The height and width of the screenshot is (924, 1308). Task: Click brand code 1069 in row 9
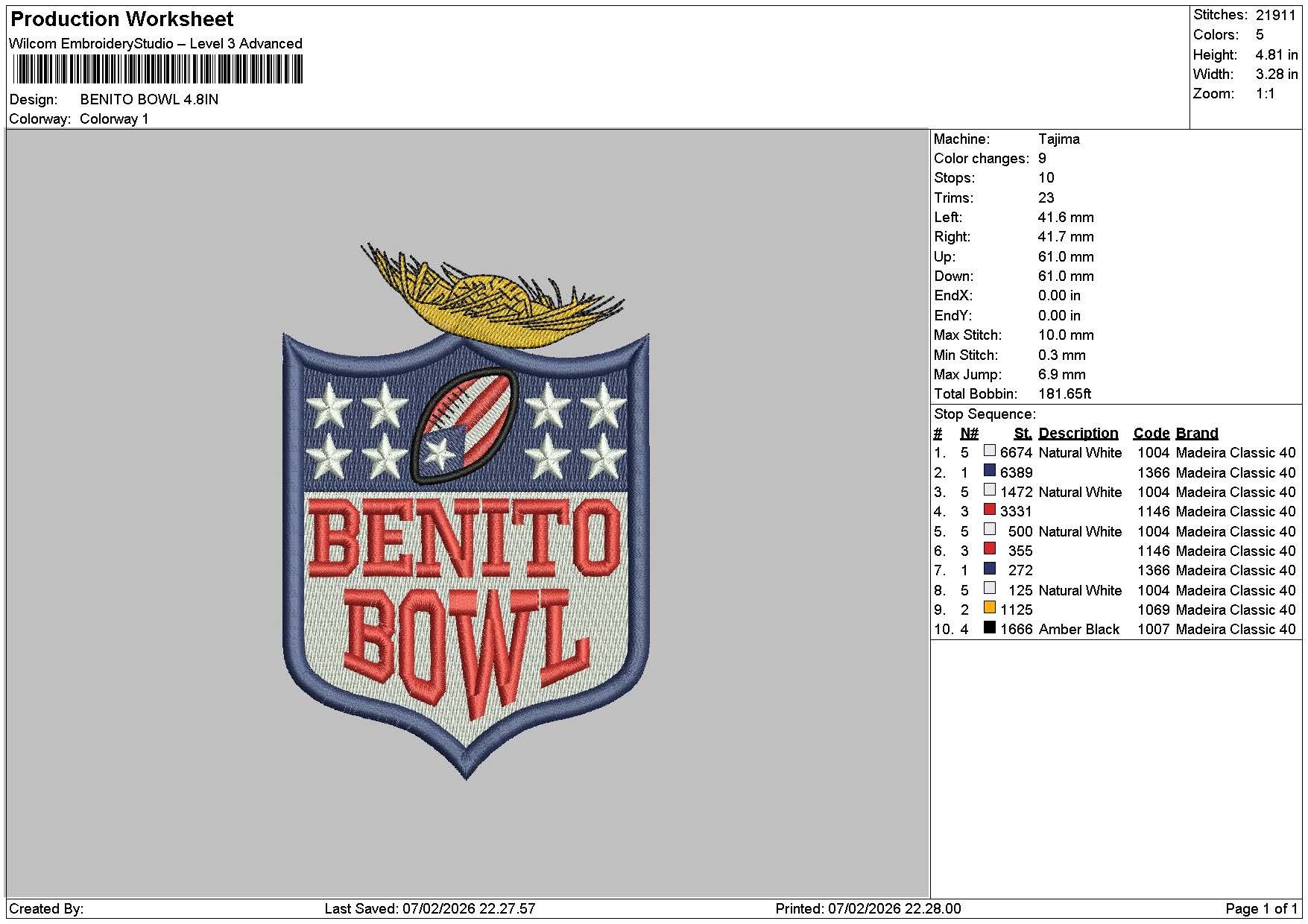click(1153, 610)
